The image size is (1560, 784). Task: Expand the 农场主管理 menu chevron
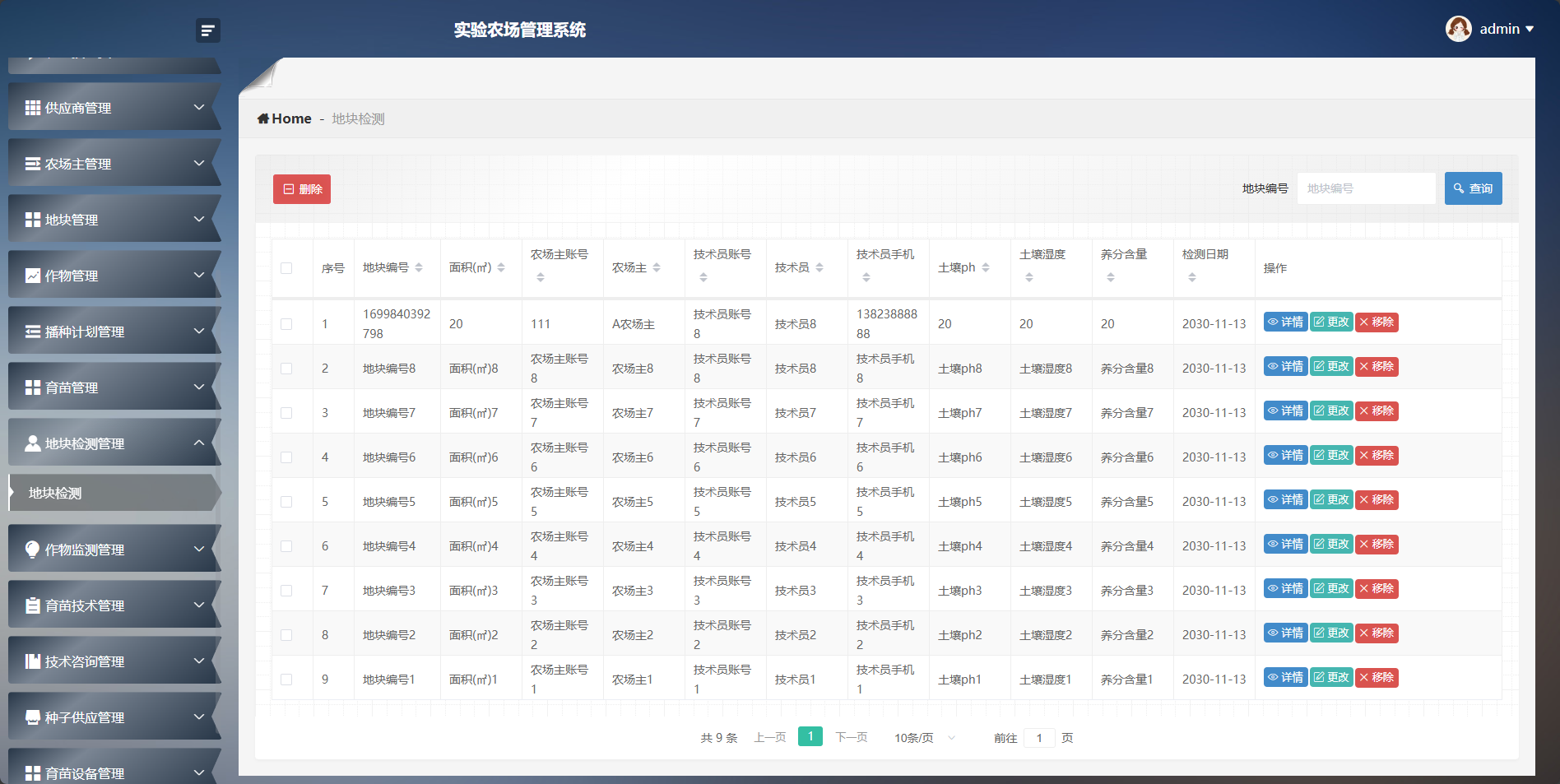point(199,163)
